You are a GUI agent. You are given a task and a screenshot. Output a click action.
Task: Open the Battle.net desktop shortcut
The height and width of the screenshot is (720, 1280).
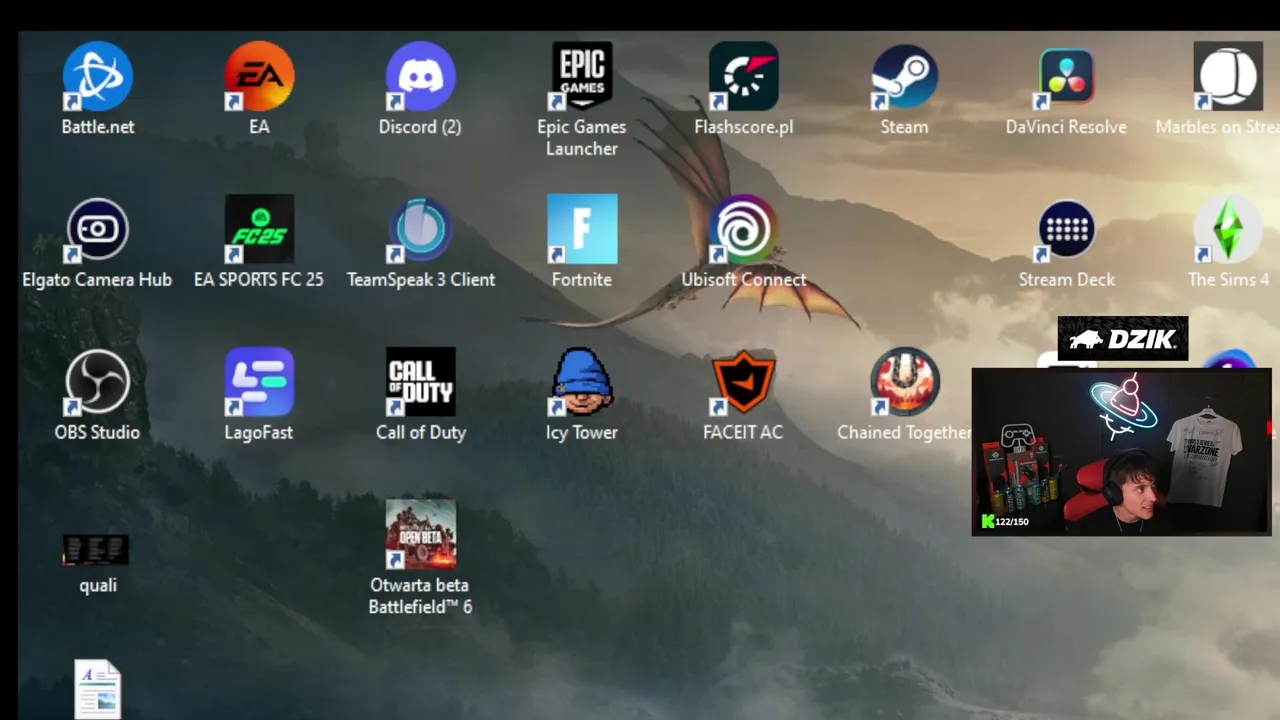point(97,77)
